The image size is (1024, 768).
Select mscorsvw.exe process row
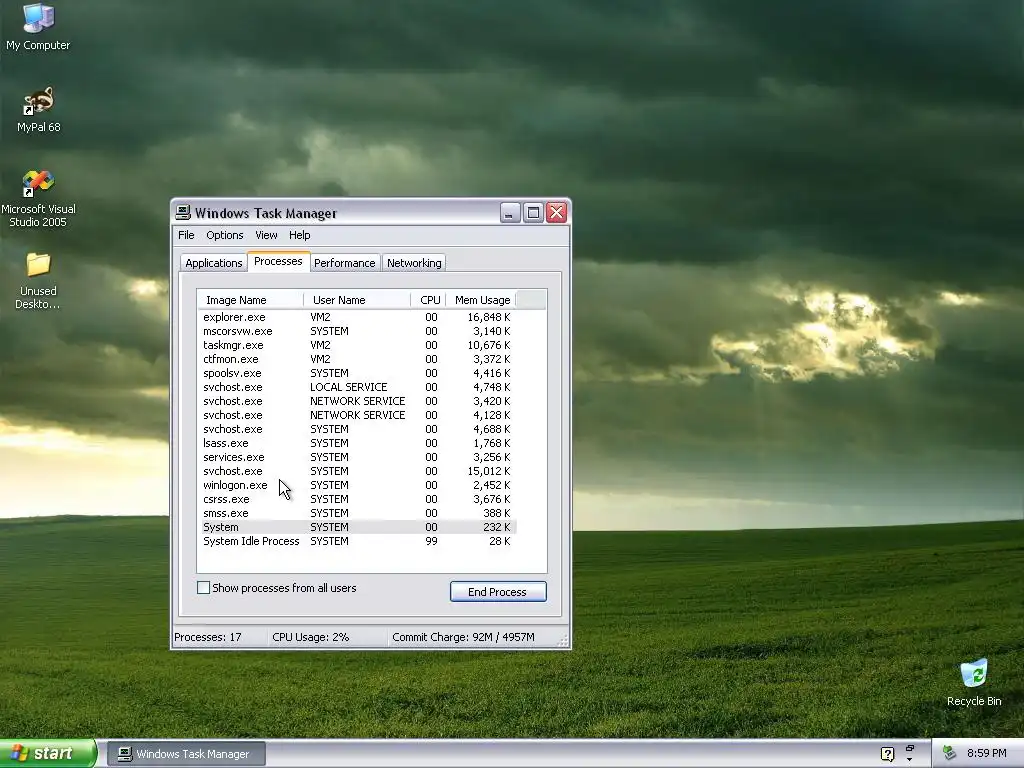click(x=357, y=331)
